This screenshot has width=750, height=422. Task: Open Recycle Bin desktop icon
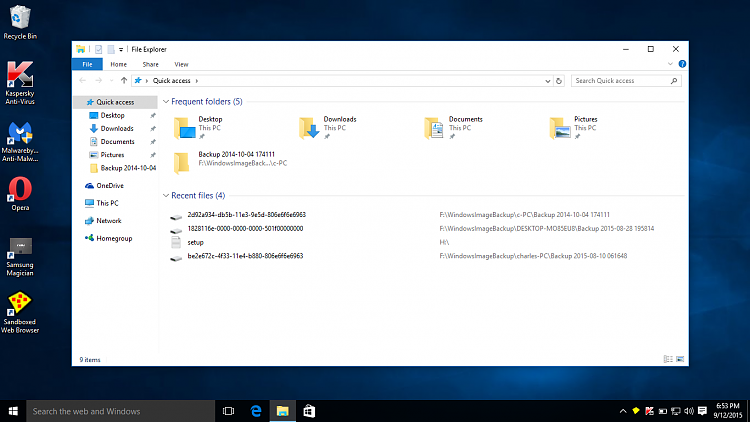[20, 22]
